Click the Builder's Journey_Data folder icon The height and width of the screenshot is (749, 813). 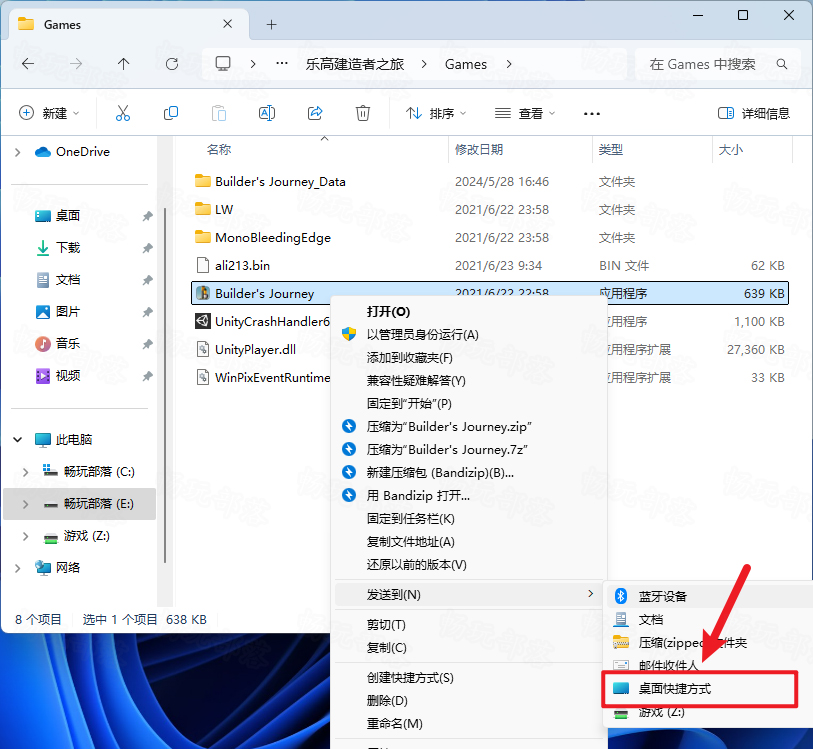[203, 181]
